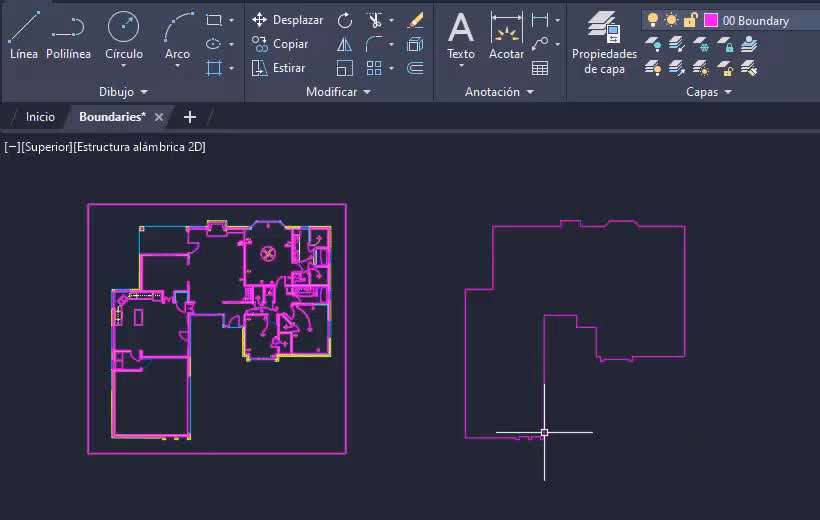Click the unlock layer icon
This screenshot has height=520, width=820.
[x=725, y=68]
